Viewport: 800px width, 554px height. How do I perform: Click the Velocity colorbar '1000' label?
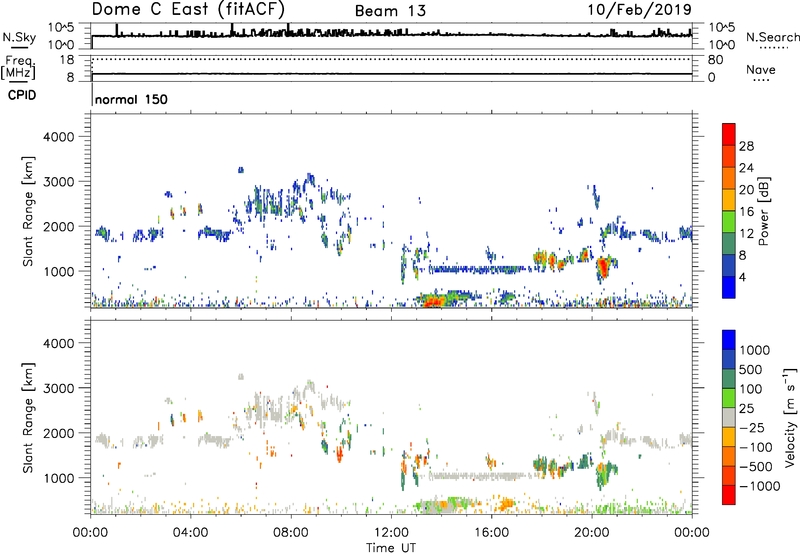[754, 350]
